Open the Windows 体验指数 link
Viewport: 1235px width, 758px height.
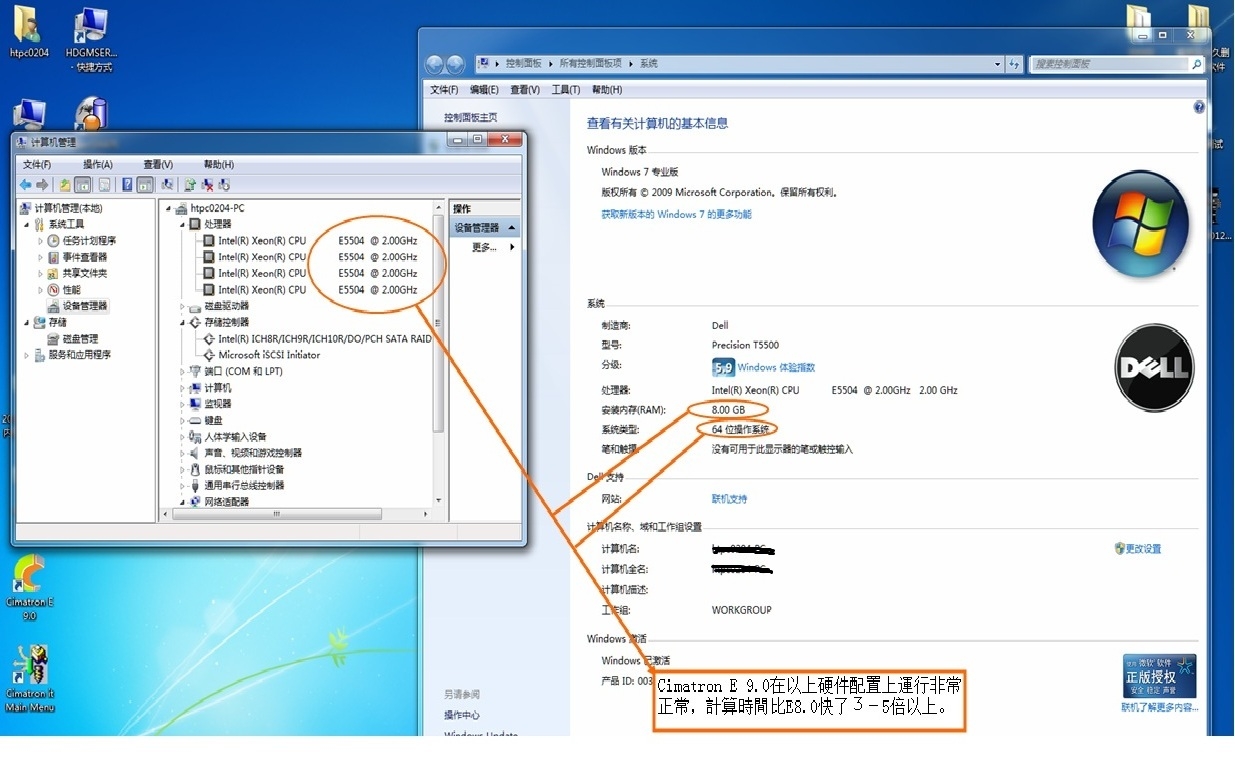tap(777, 368)
